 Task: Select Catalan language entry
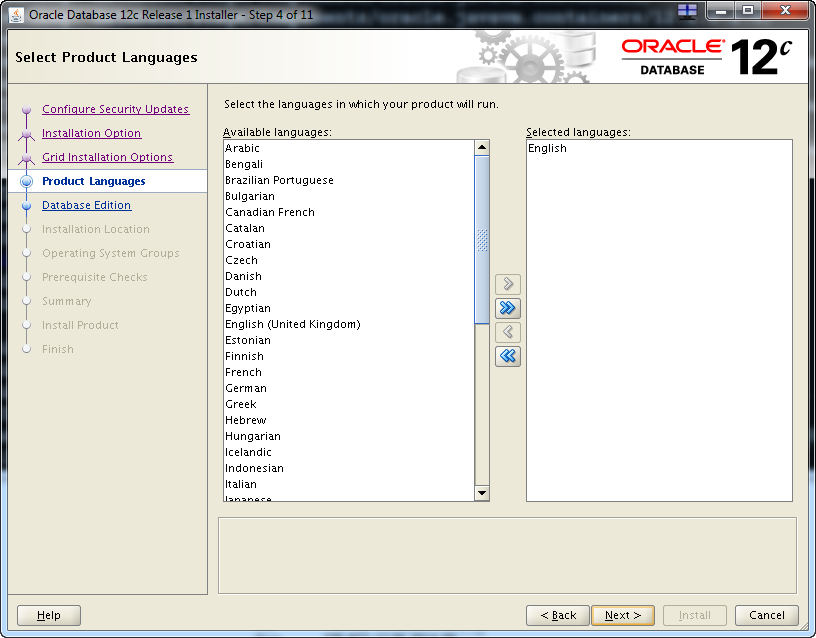tap(349, 228)
